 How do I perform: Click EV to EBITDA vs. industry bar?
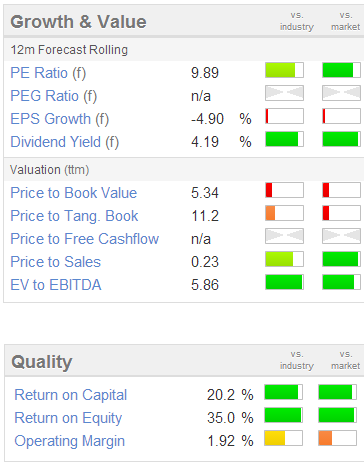coord(284,282)
